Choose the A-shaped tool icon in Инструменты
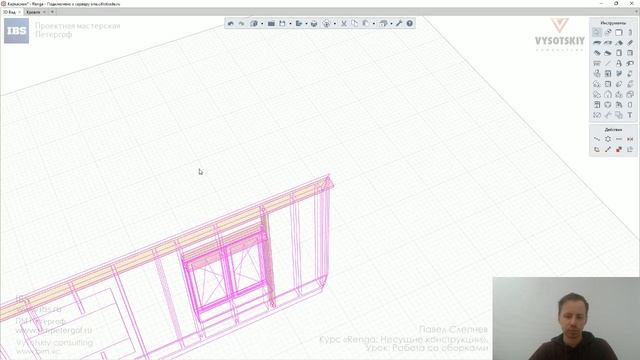640x360 pixels. click(619, 63)
